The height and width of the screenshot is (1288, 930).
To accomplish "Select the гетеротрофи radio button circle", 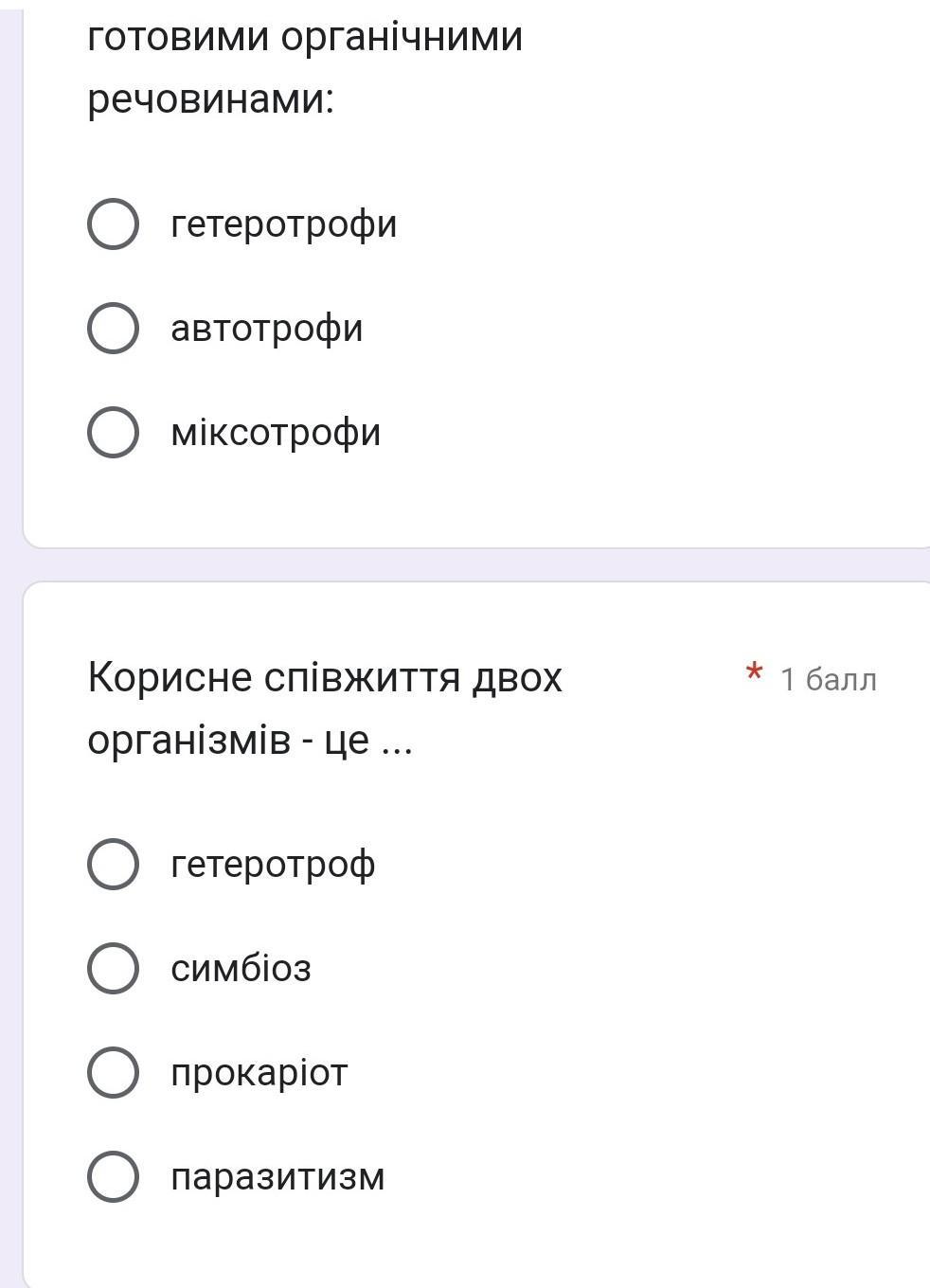I will (x=114, y=224).
